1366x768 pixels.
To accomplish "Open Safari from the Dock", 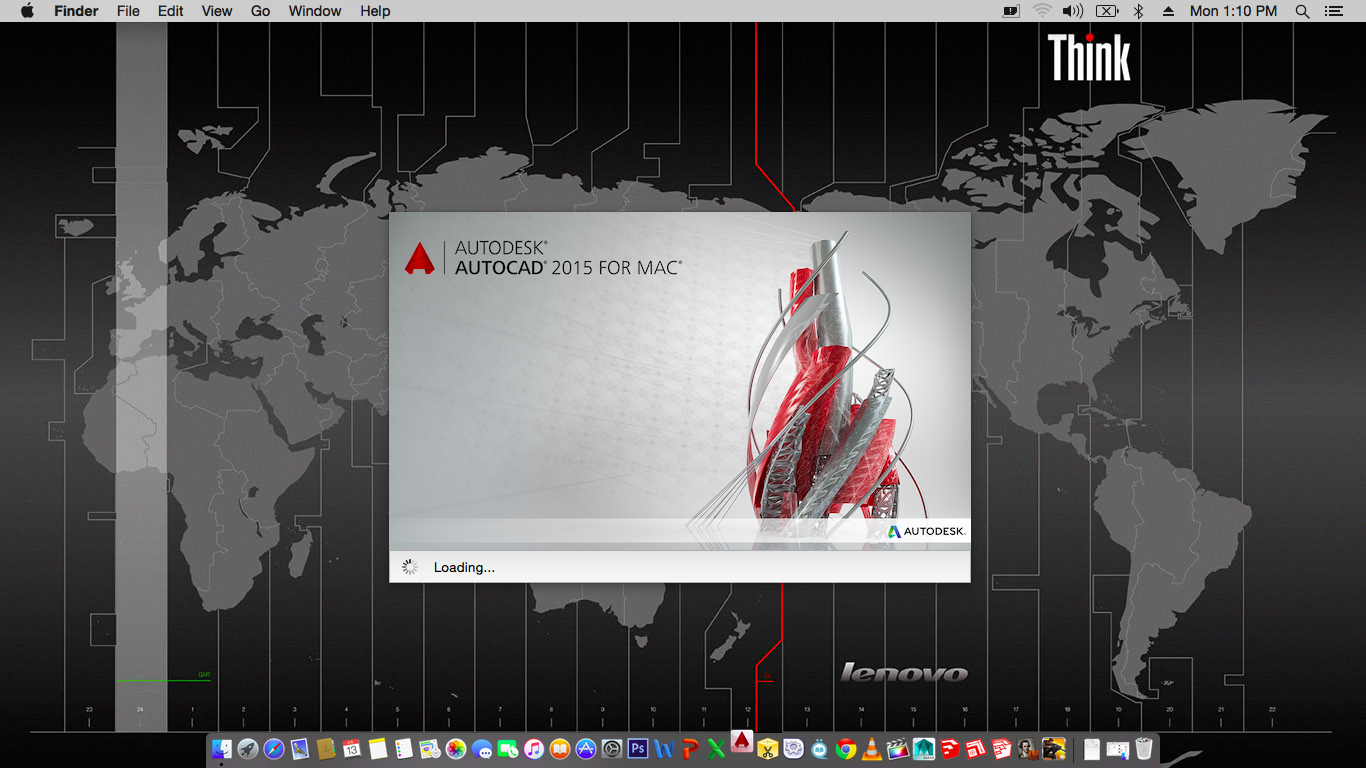I will point(273,748).
